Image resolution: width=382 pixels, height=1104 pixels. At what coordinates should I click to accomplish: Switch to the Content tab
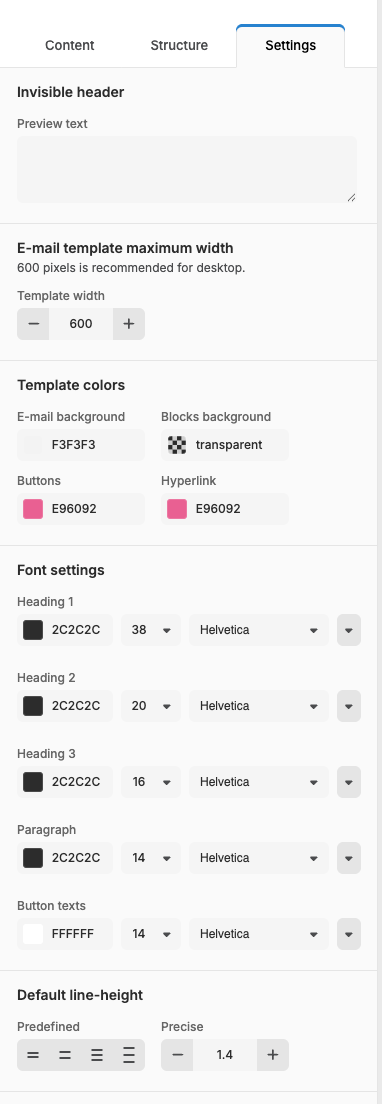(70, 46)
